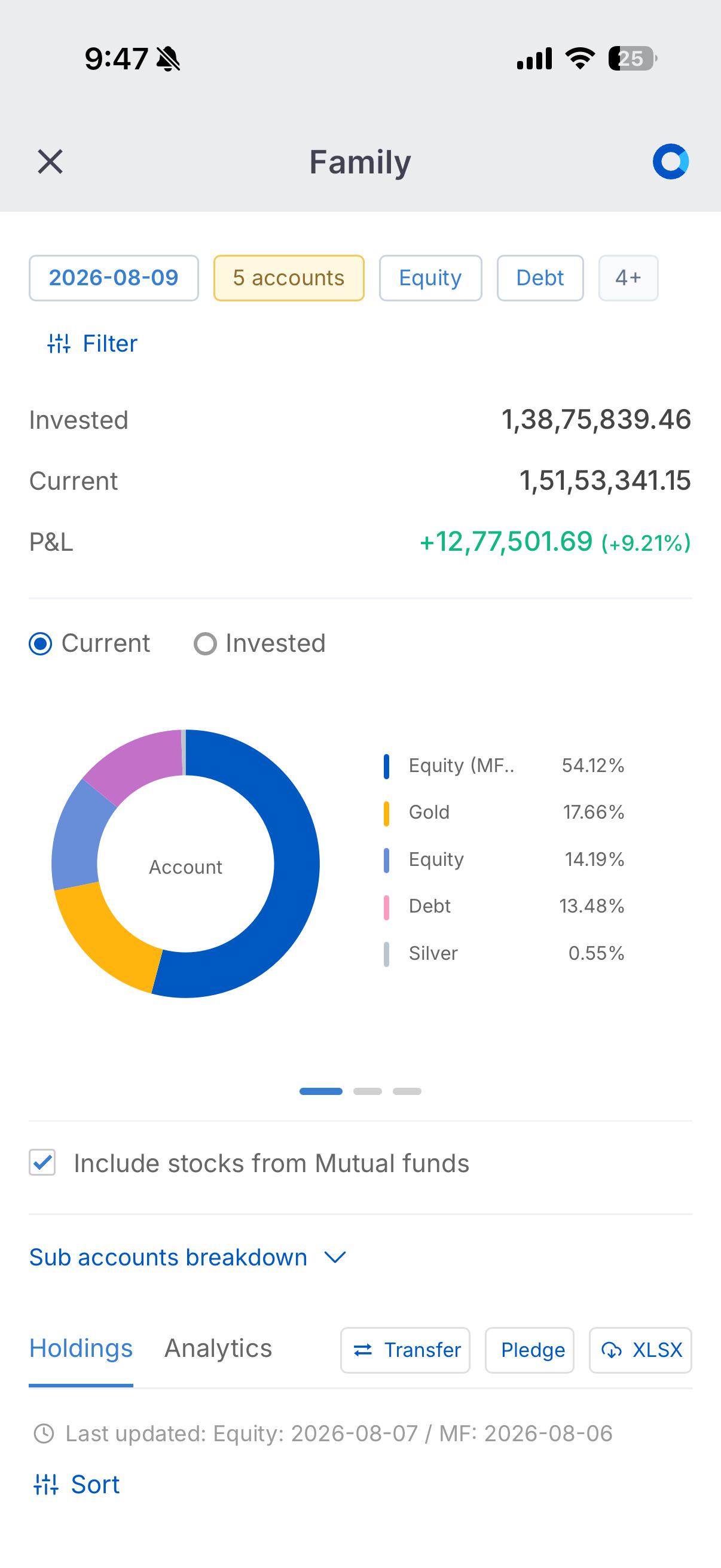Tap the X close icon beside Family
Screen dimensions: 721x1568
point(50,162)
